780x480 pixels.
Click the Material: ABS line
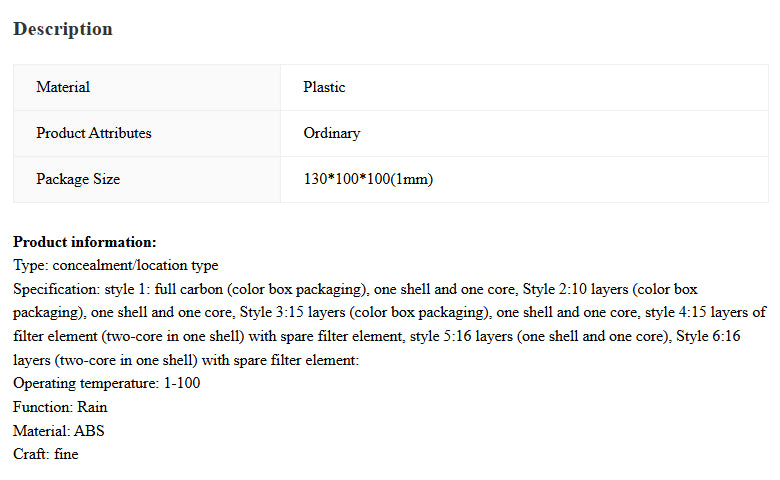point(58,431)
